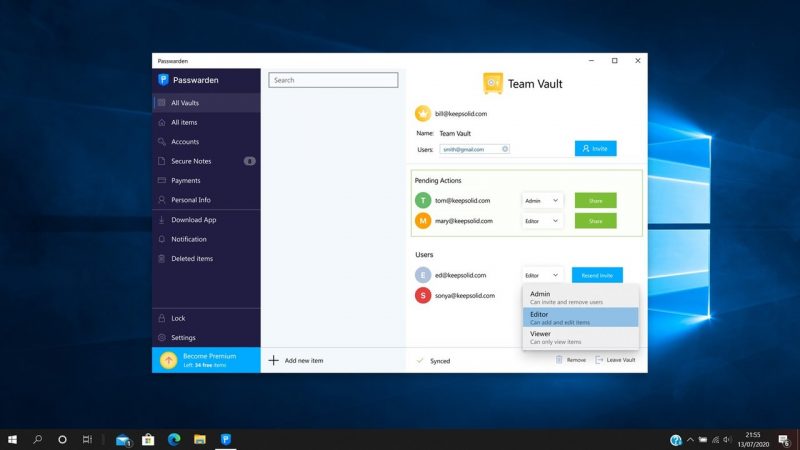This screenshot has height=450, width=800.
Task: Select All Vaults in sidebar
Action: [x=206, y=103]
